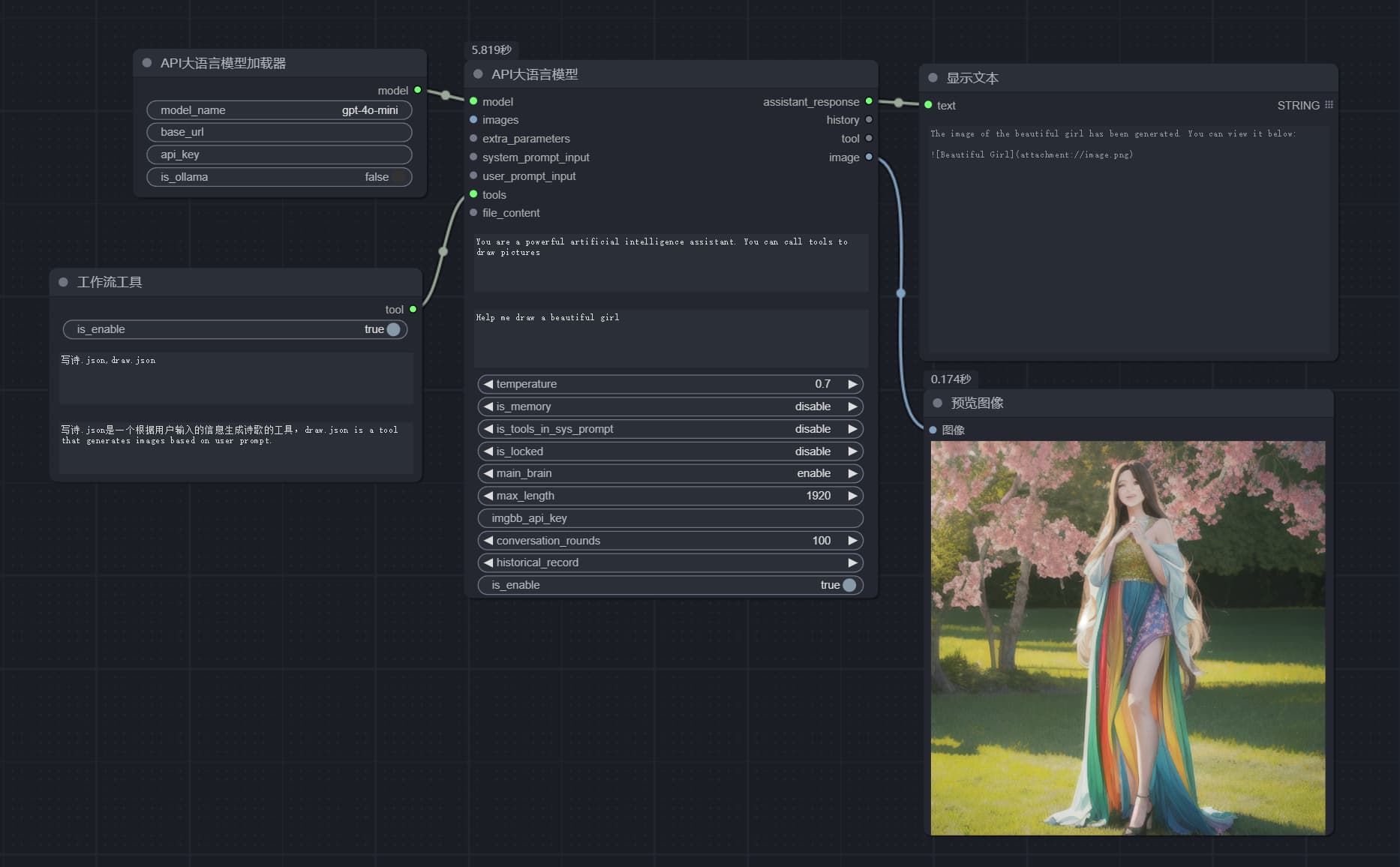
Task: Click the tools input socket
Action: pos(473,194)
